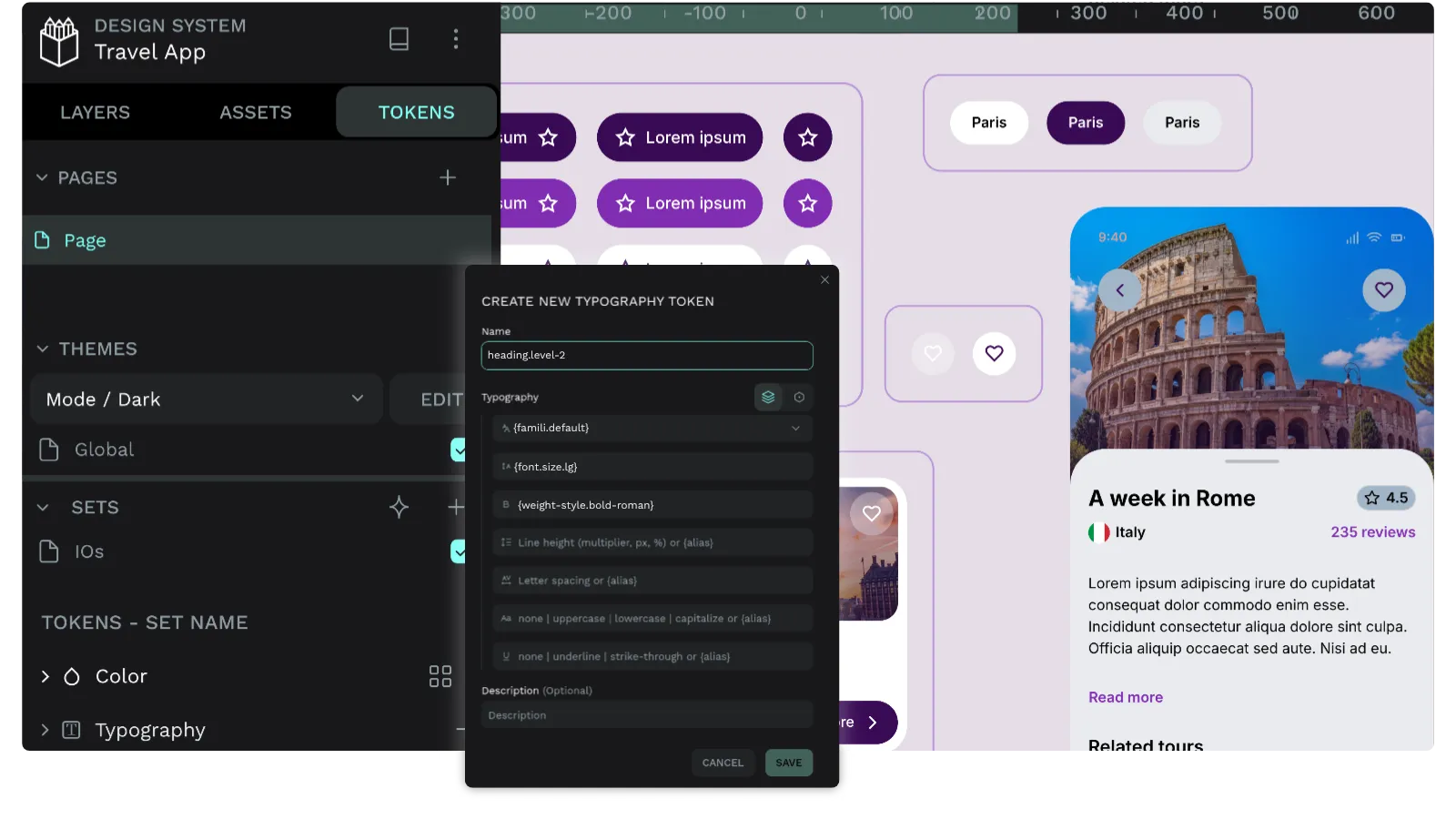
Task: Select the dark purple Paris chip
Action: (1086, 123)
